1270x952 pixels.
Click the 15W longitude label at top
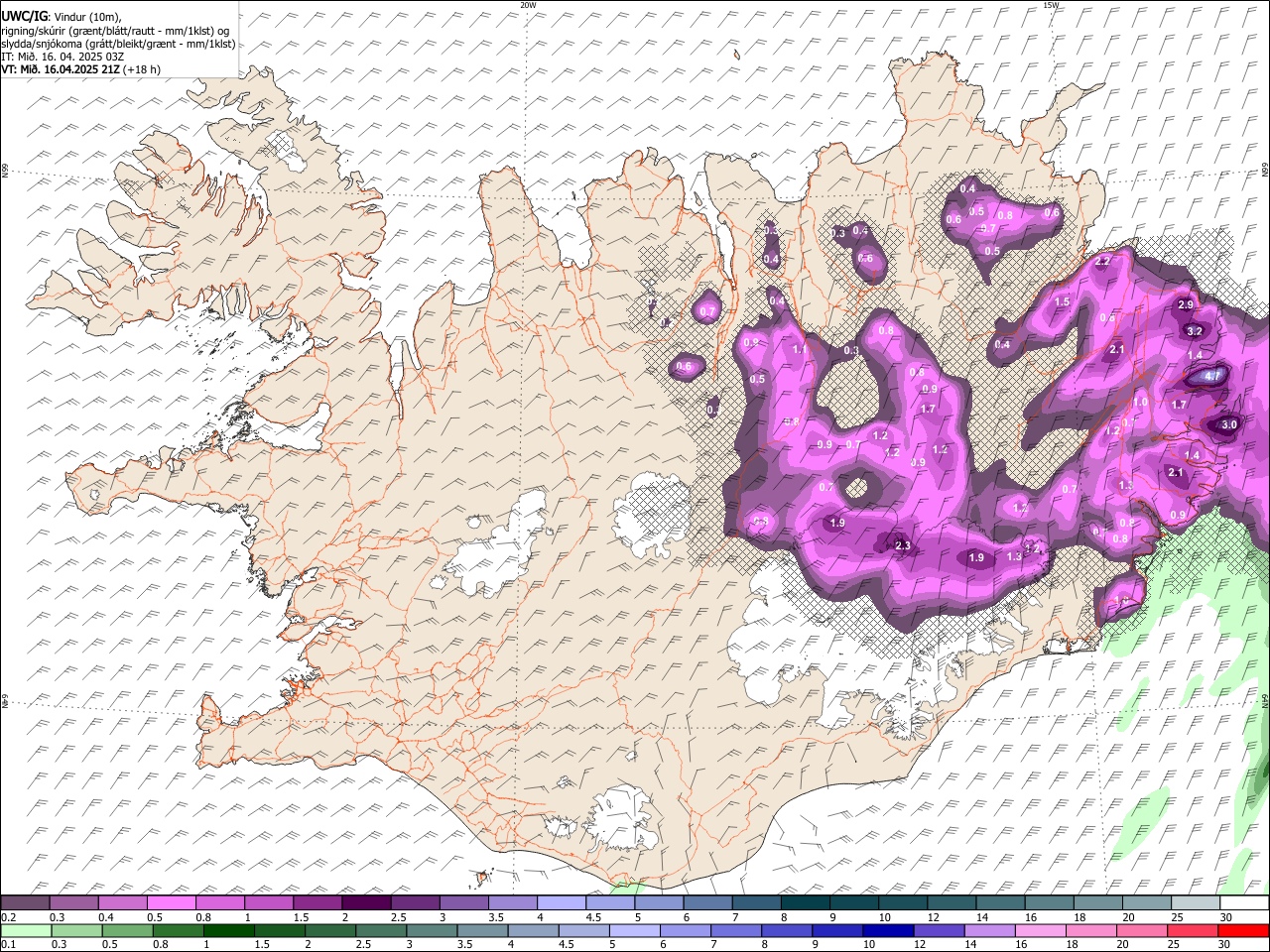coord(1051,5)
